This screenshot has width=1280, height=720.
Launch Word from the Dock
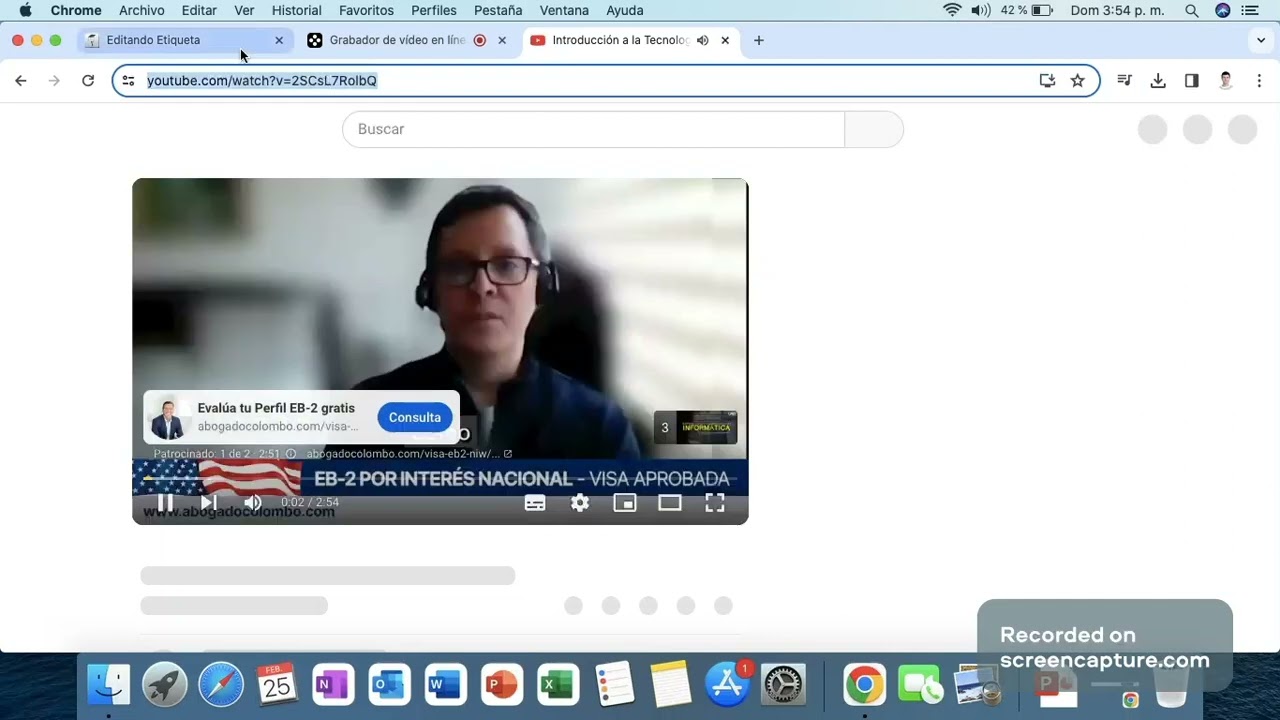pyautogui.click(x=445, y=685)
